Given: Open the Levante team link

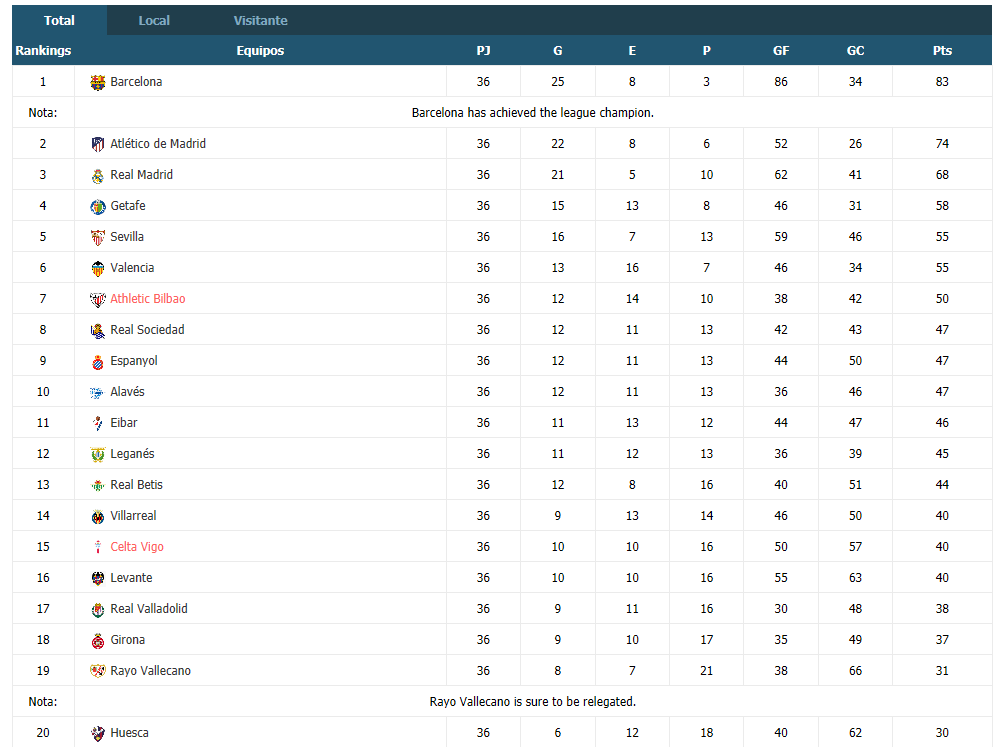Looking at the screenshot, I should 131,578.
